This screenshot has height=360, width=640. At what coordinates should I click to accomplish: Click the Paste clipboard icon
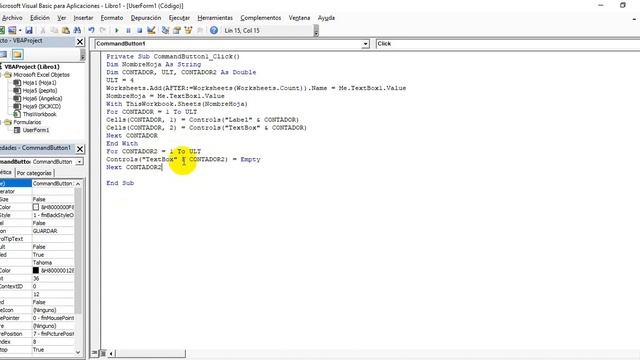click(65, 30)
